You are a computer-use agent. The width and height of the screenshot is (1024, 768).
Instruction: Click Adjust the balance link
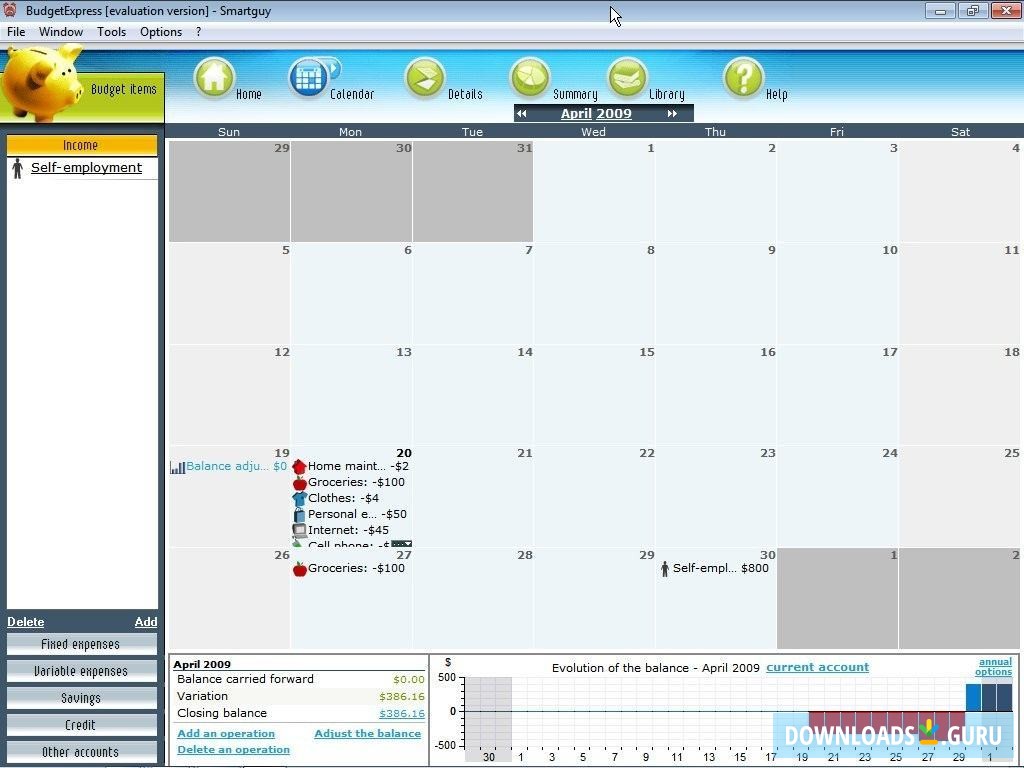[368, 733]
